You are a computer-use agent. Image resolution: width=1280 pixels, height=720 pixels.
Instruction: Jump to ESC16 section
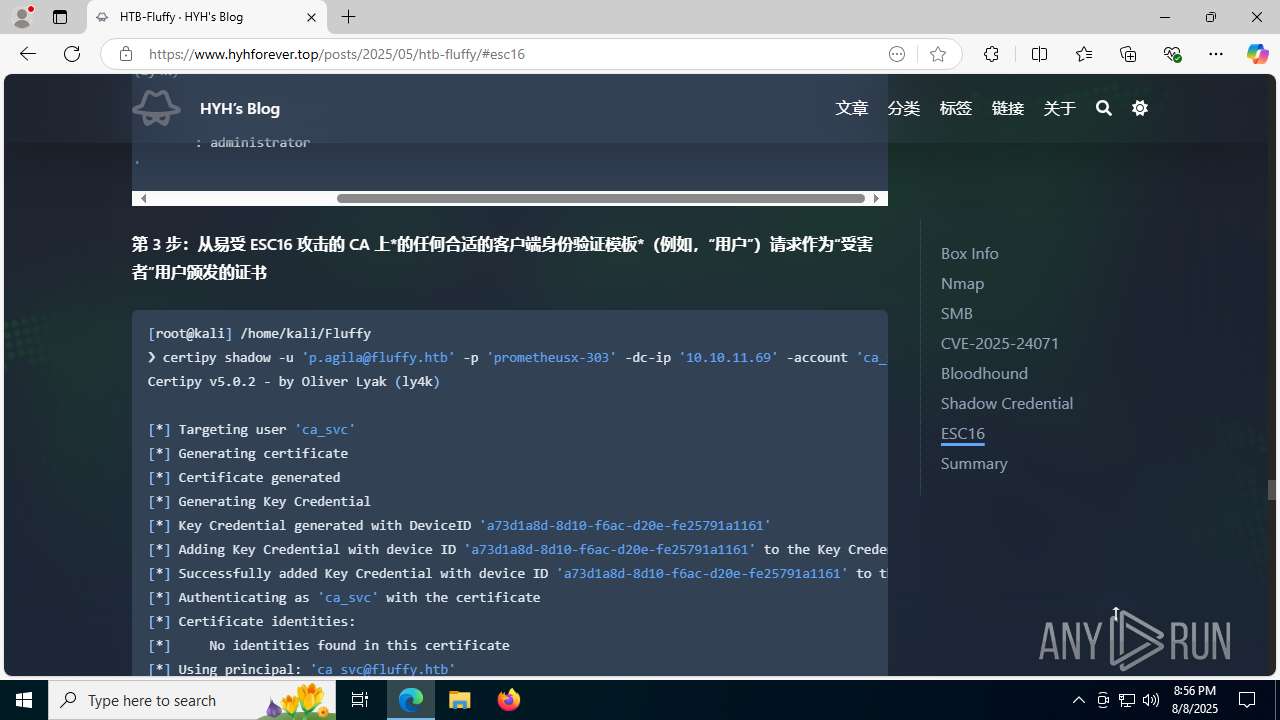coord(962,433)
